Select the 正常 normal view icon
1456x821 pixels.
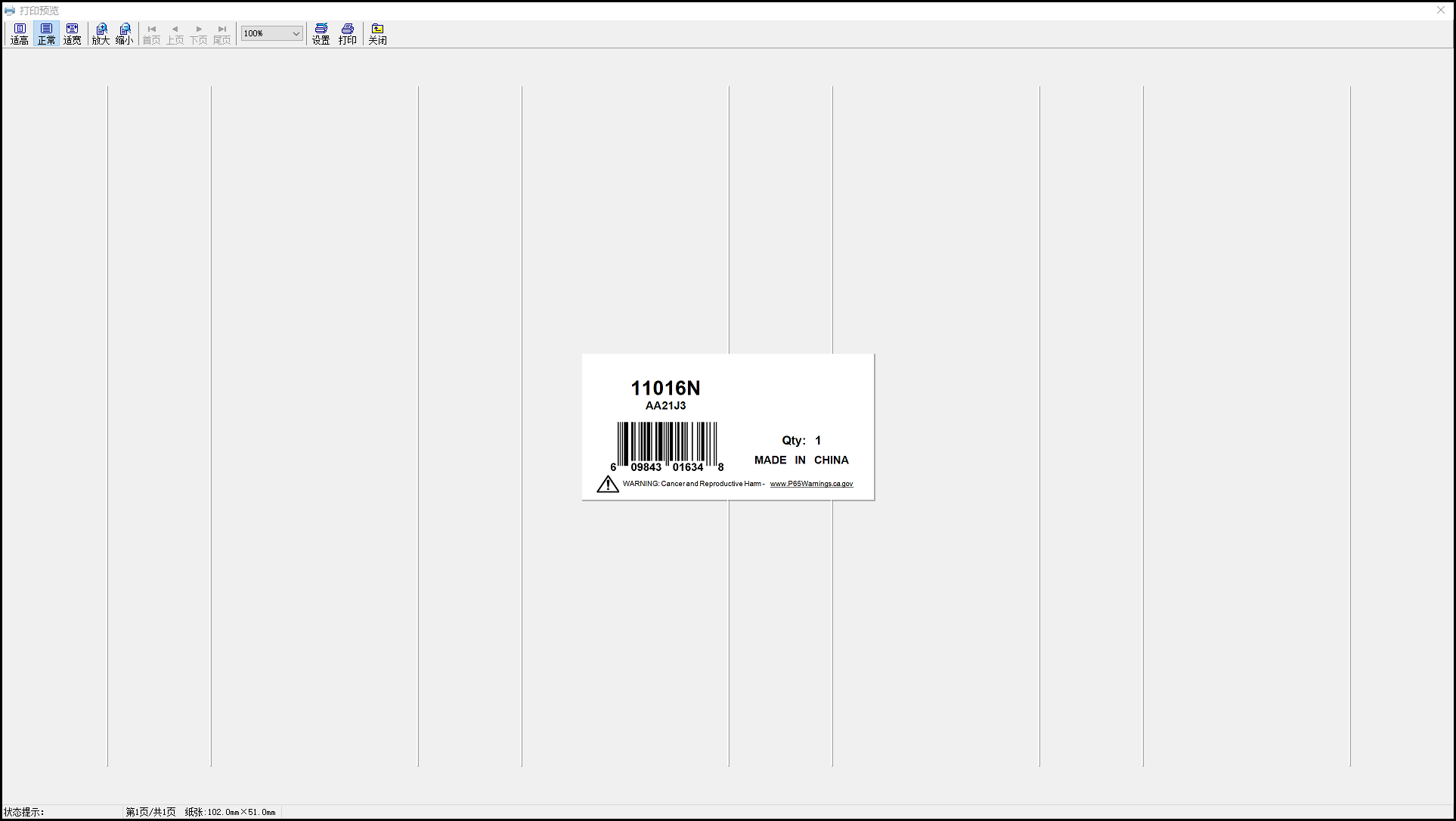tap(46, 34)
